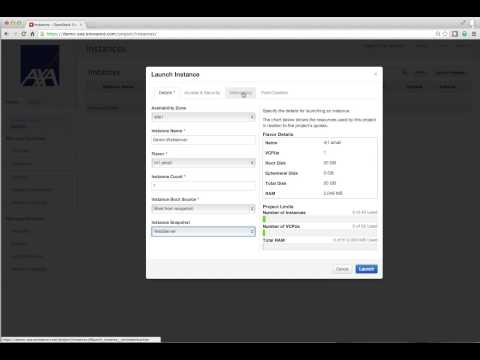Viewport: 480px width, 360px height.
Task: Click the browser forward arrow
Action: pos(15,34)
